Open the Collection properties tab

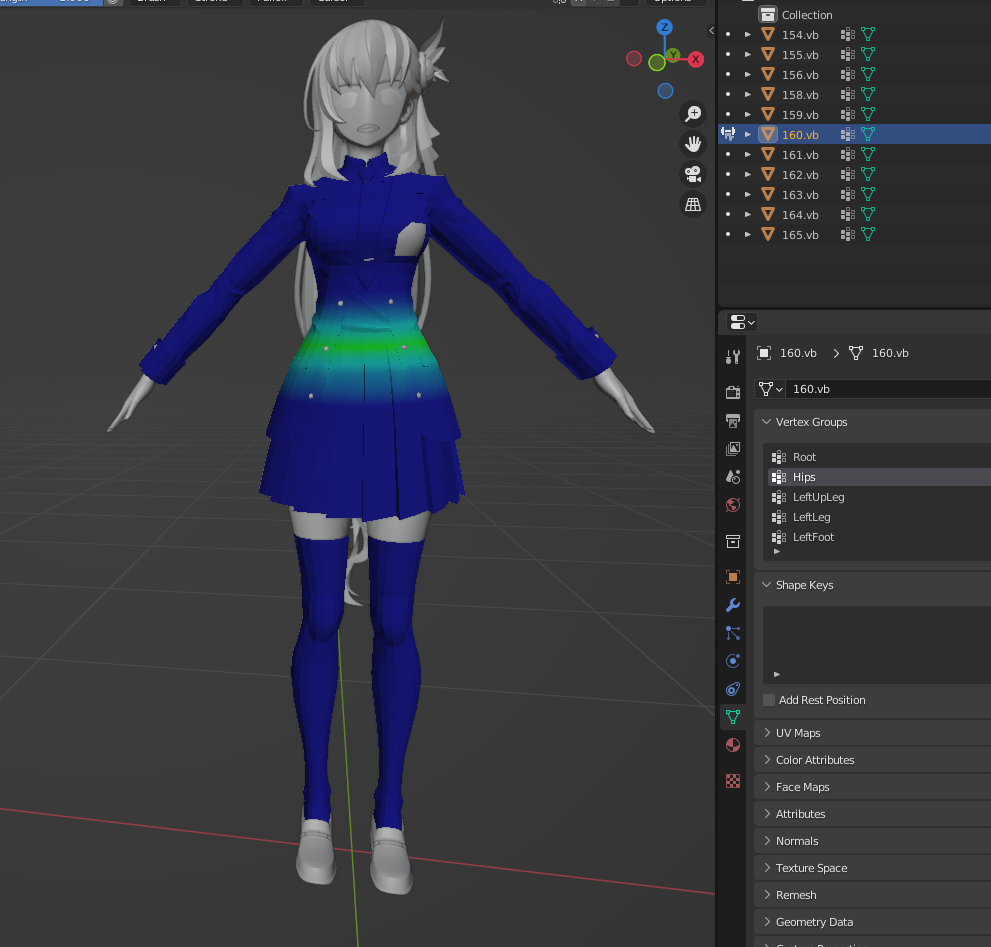(733, 541)
